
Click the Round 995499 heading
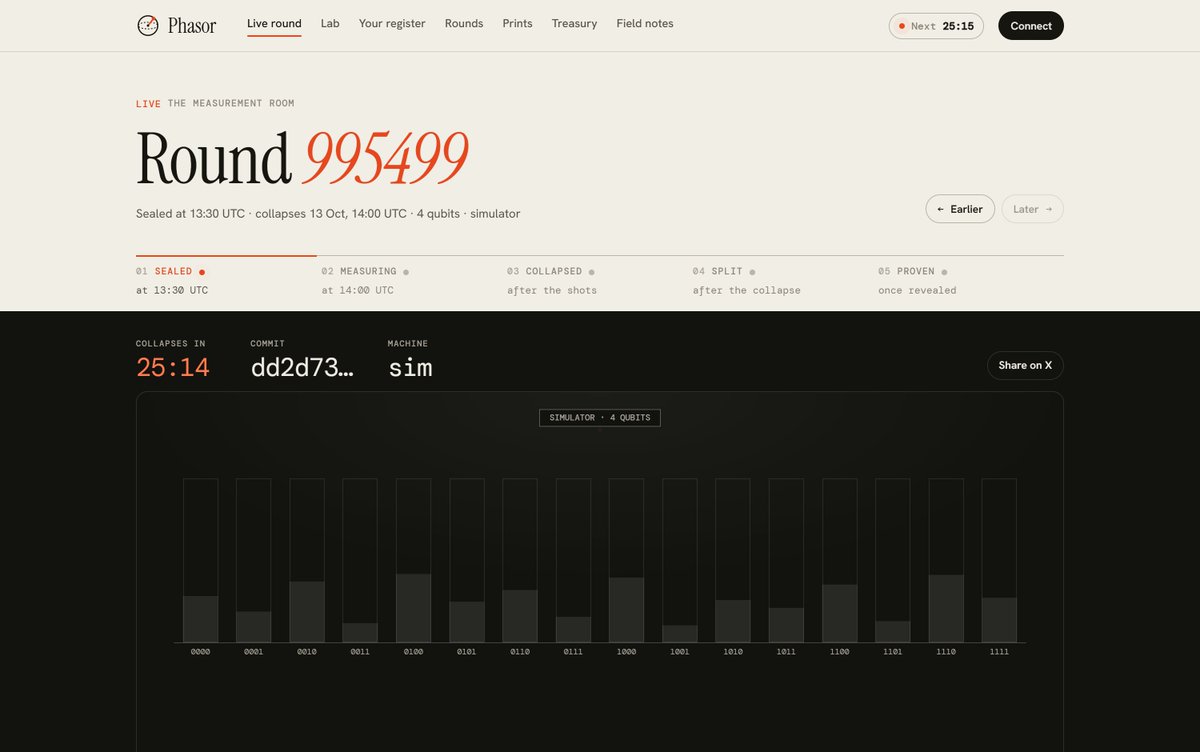coord(302,158)
